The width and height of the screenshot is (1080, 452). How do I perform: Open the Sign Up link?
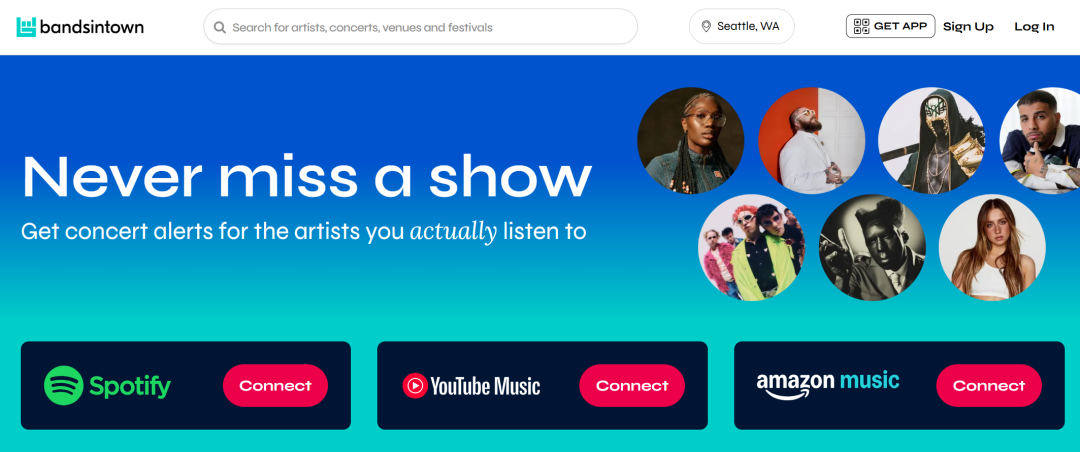[968, 27]
